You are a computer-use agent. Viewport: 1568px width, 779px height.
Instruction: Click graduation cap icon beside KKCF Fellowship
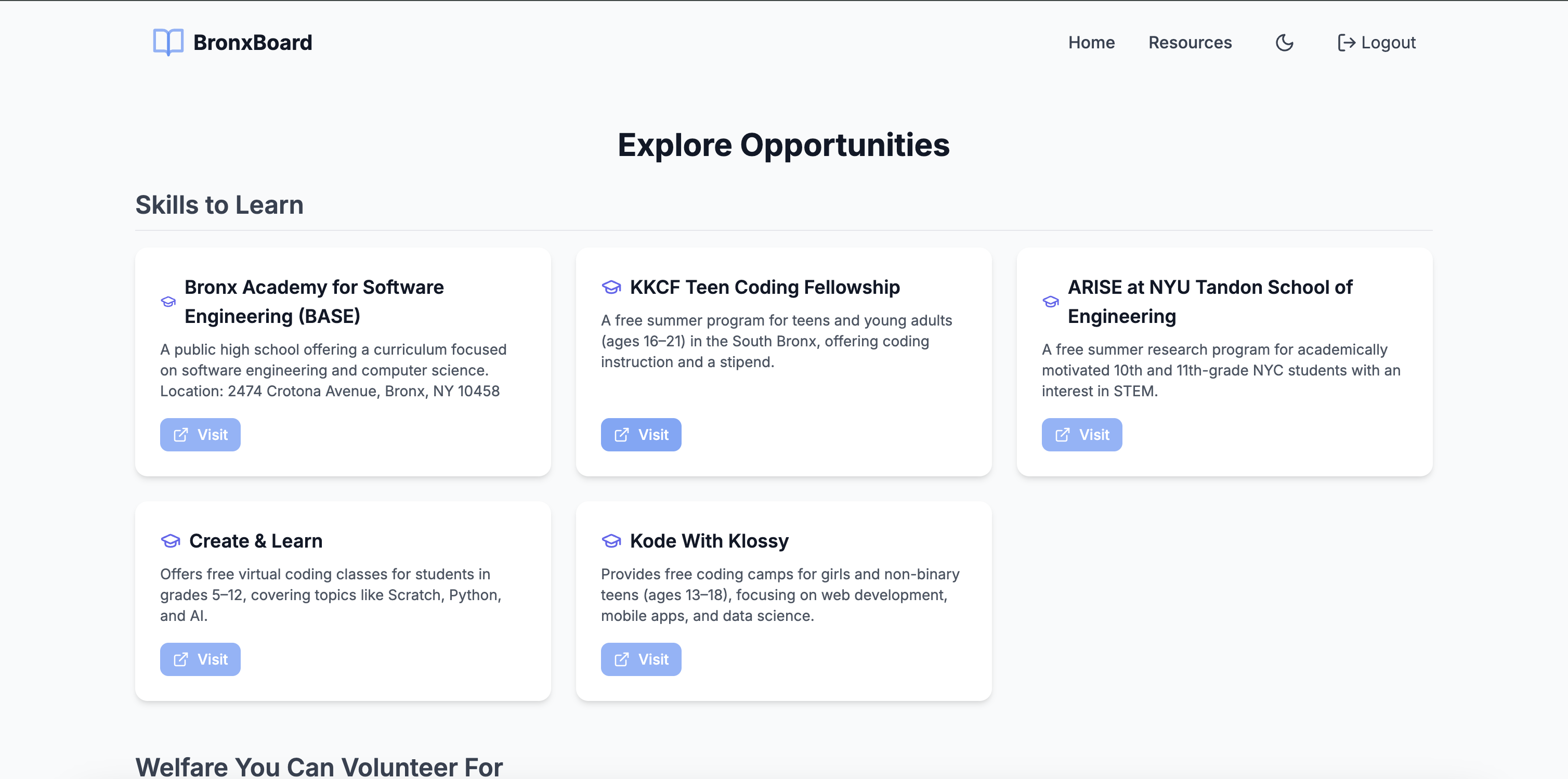pyautogui.click(x=611, y=287)
